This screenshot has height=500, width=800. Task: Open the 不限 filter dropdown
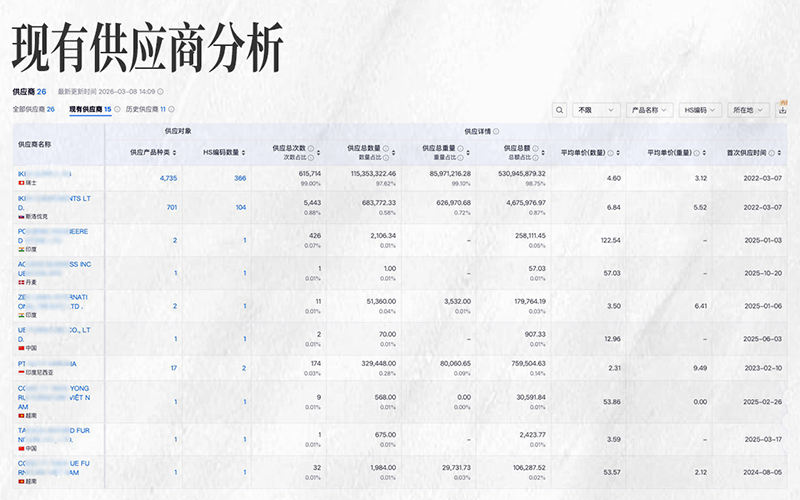[597, 110]
